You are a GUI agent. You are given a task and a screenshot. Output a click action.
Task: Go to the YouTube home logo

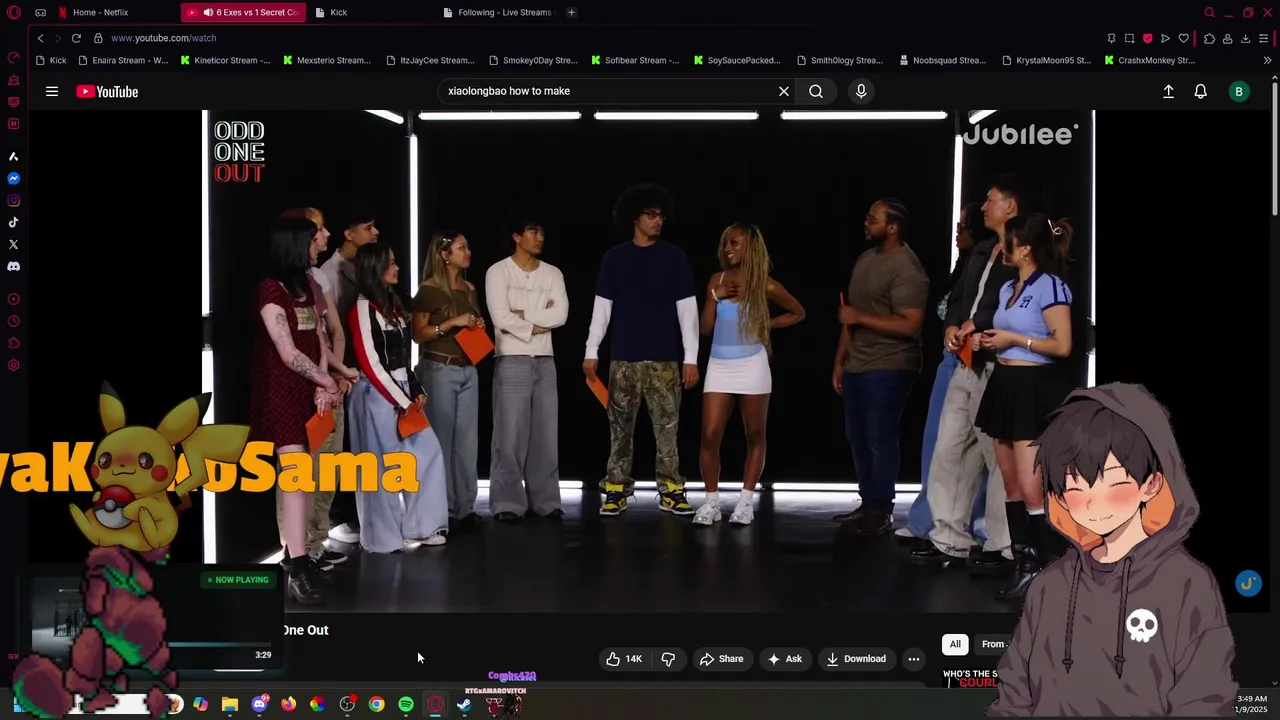107,91
